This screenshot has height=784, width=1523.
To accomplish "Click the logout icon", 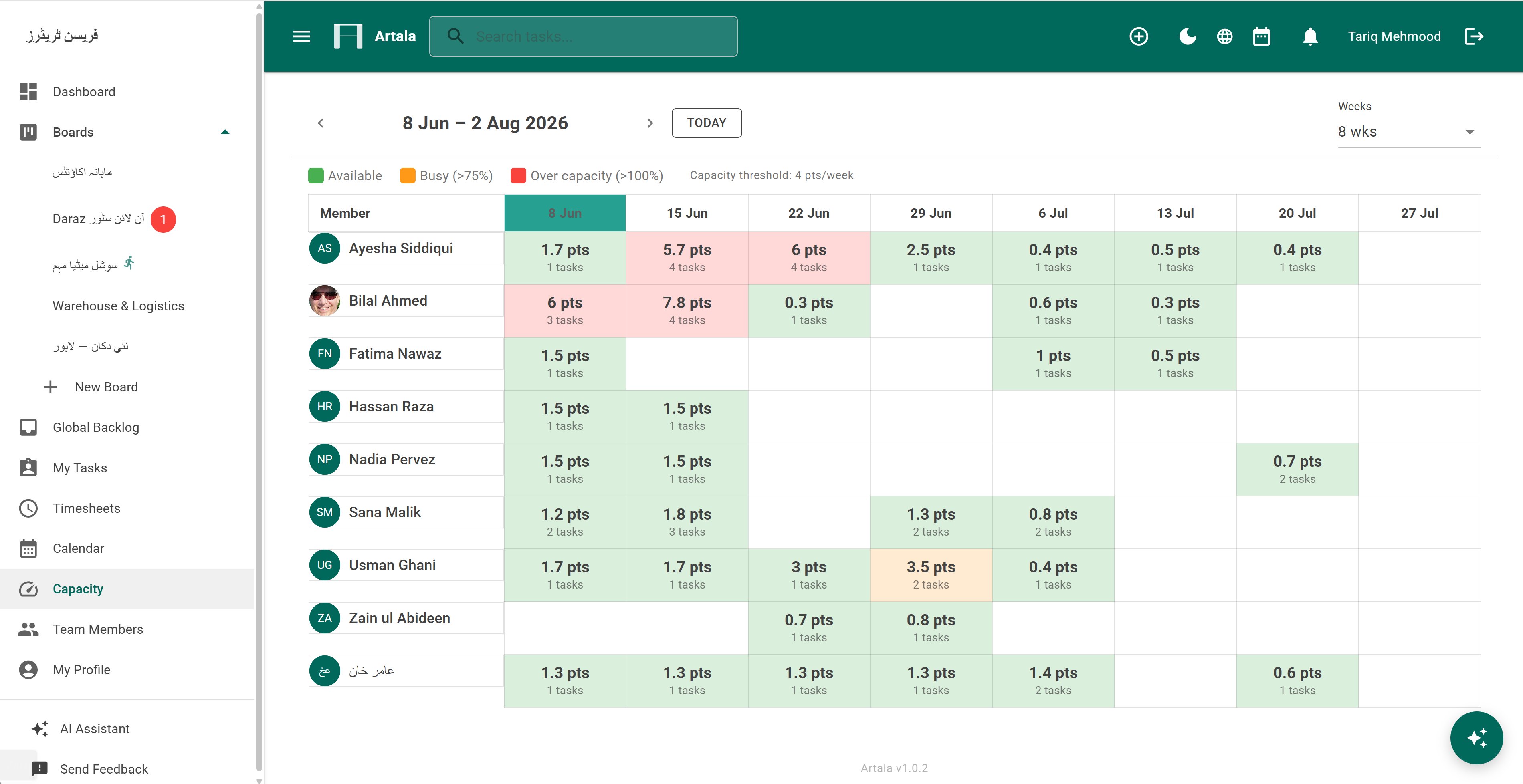I will tap(1474, 36).
